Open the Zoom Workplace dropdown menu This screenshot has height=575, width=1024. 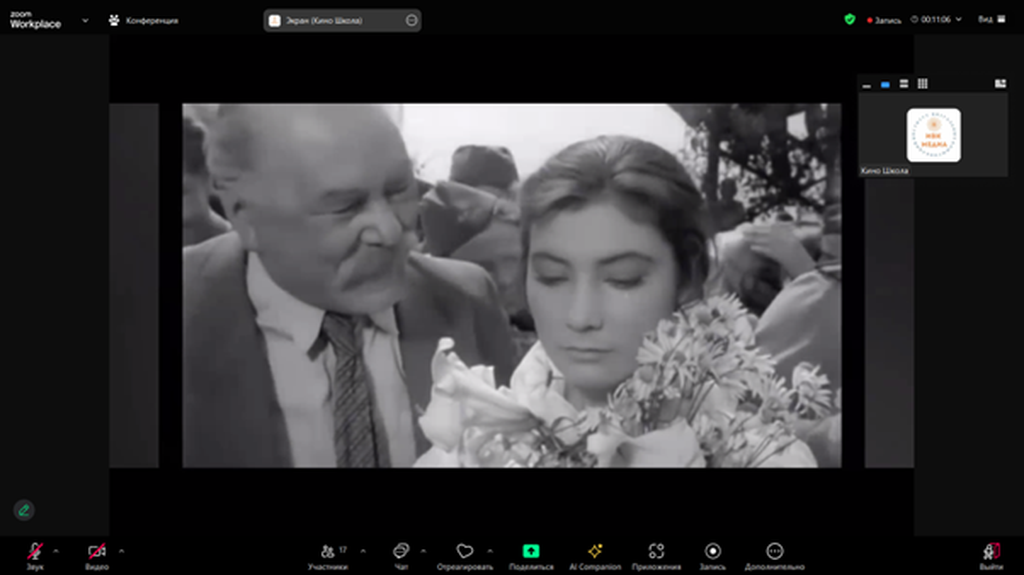click(x=85, y=20)
